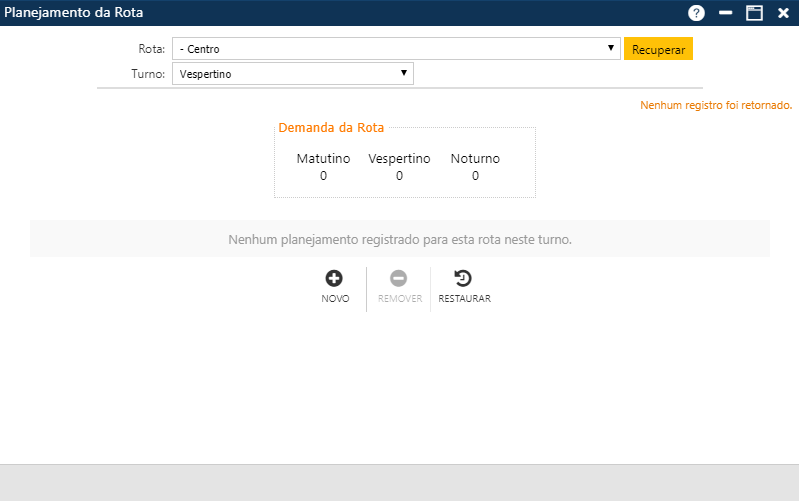The width and height of the screenshot is (800, 503).
Task: Click the 'Planejamento da Rota' window title
Action: [x=73, y=12]
